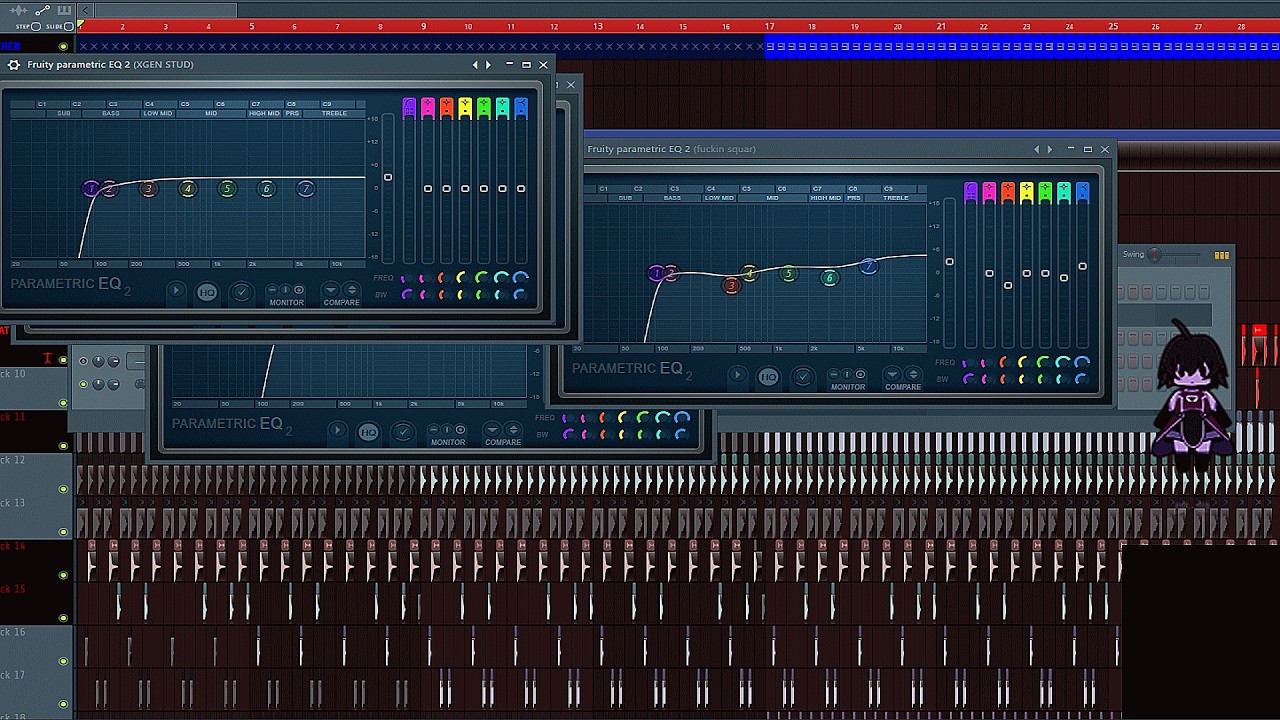Go to previous preset in fuckin squar EQ window
Image resolution: width=1280 pixels, height=720 pixels.
1037,149
